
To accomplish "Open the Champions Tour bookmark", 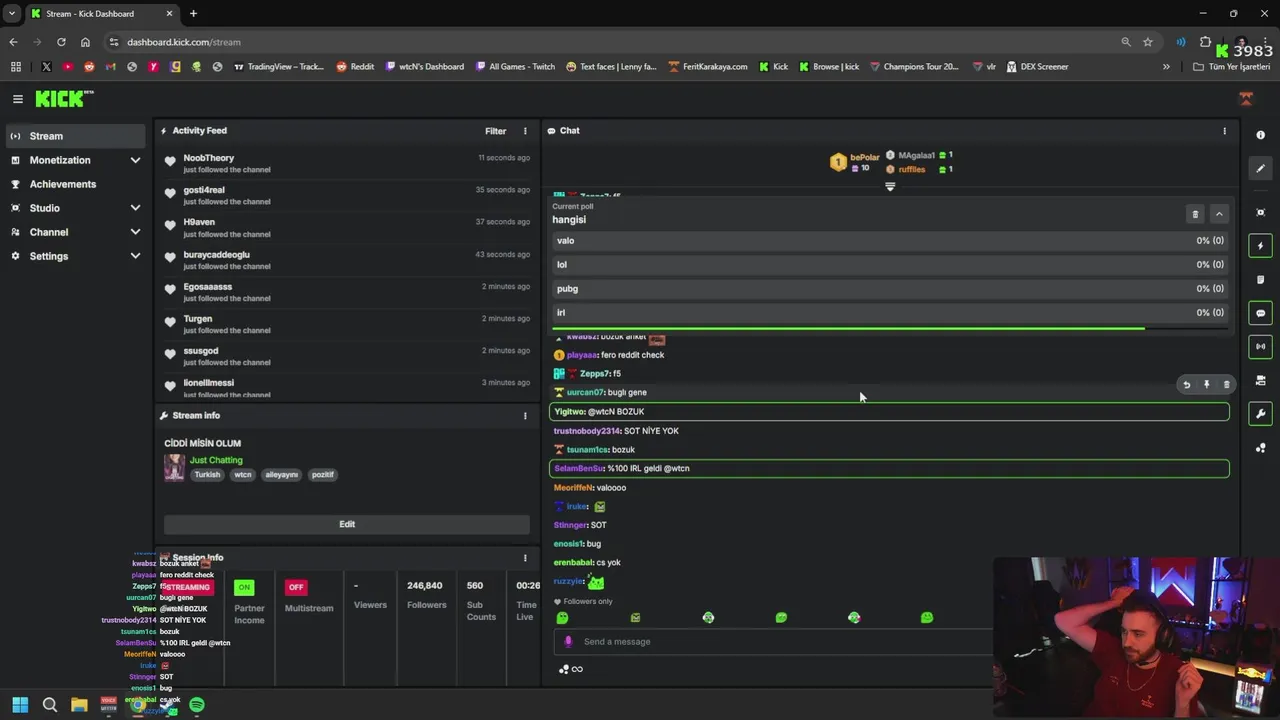I will 915,67.
